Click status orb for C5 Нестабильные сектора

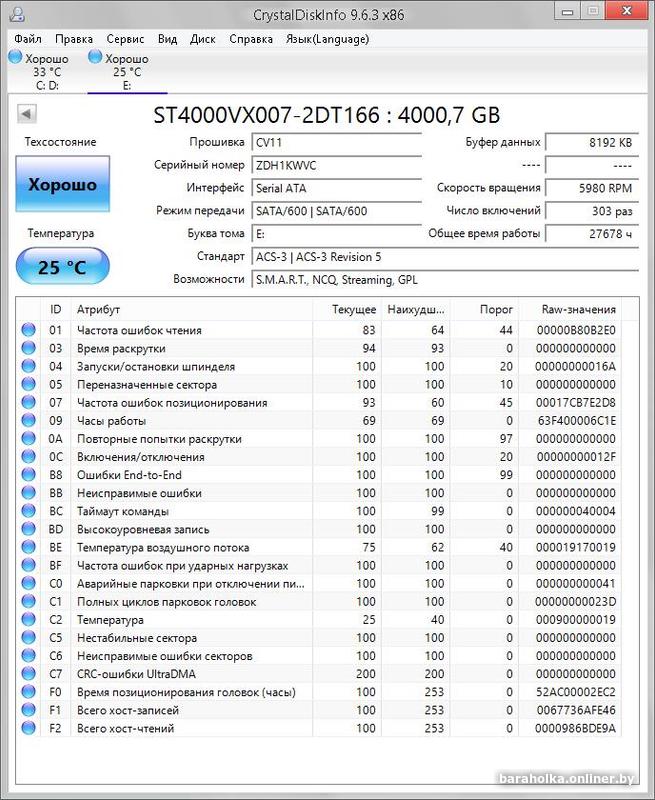pos(29,638)
